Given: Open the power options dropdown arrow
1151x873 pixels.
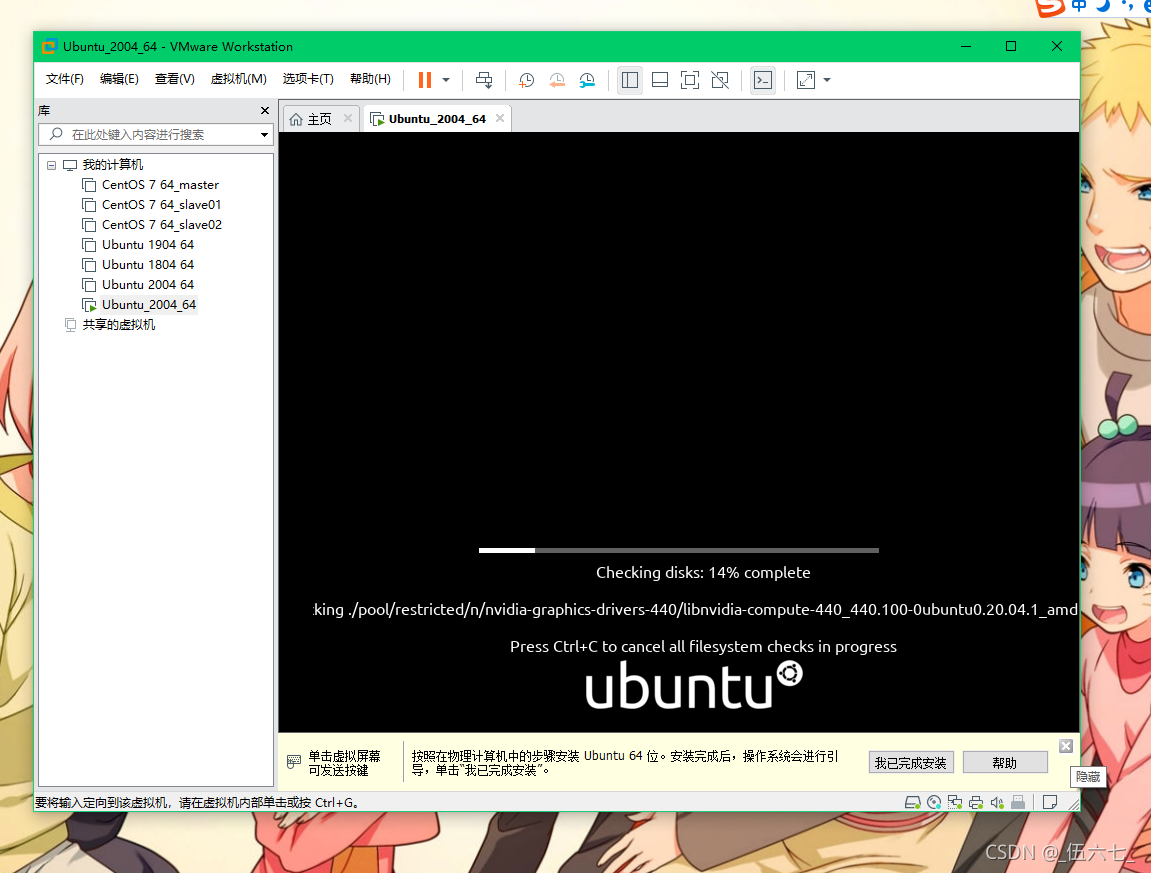Looking at the screenshot, I should [x=446, y=80].
